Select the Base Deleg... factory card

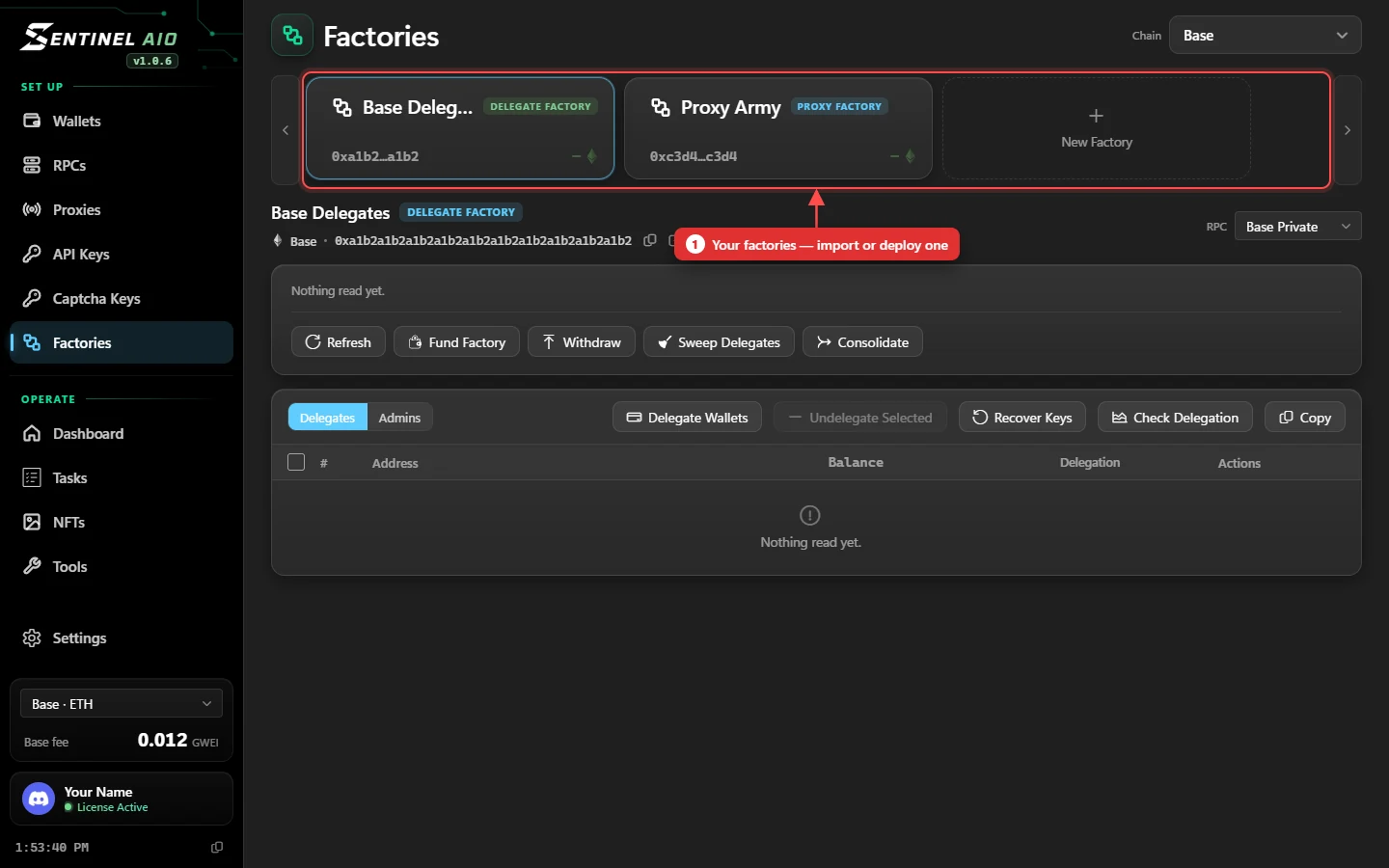point(460,129)
